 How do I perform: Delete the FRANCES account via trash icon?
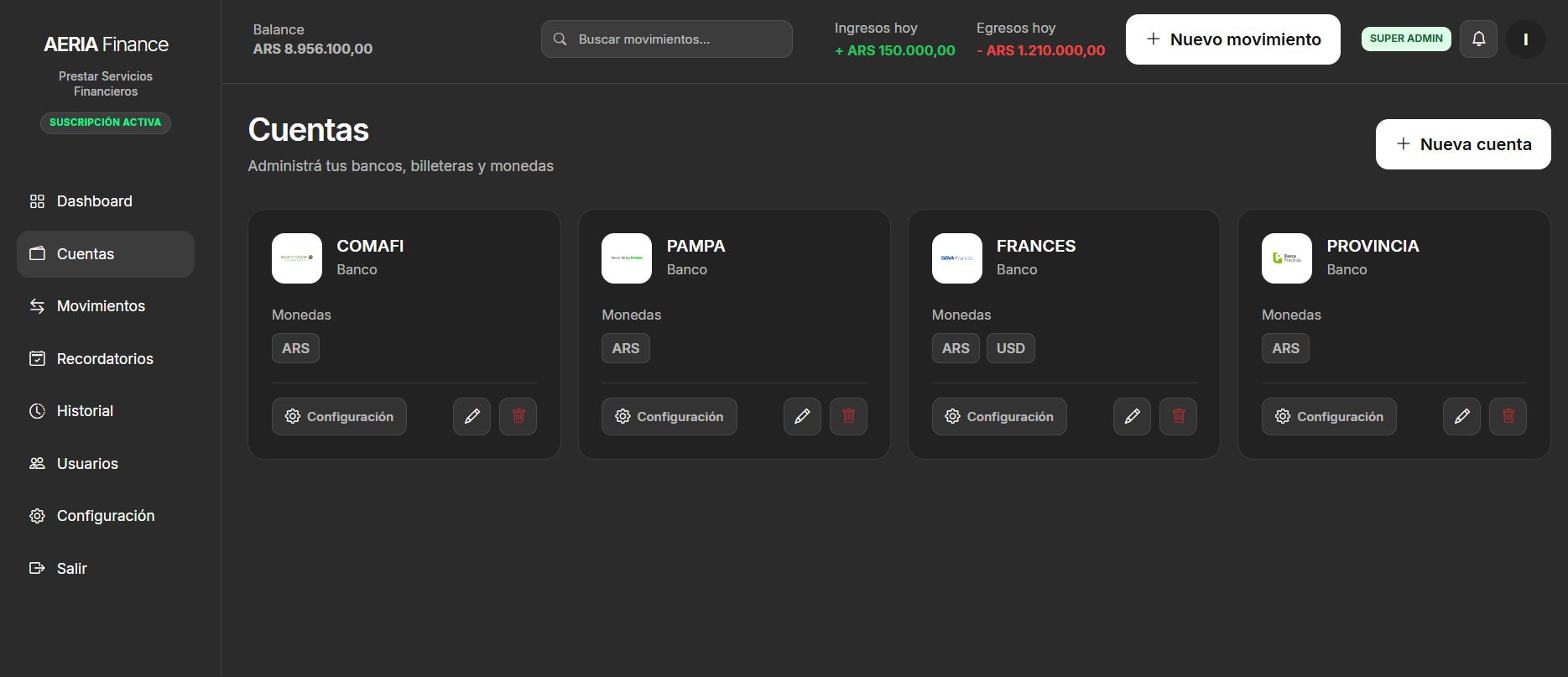[1178, 416]
